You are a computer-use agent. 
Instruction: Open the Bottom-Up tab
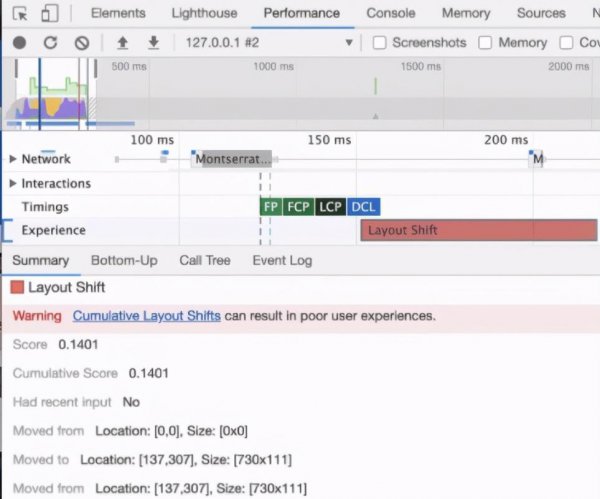pos(124,260)
